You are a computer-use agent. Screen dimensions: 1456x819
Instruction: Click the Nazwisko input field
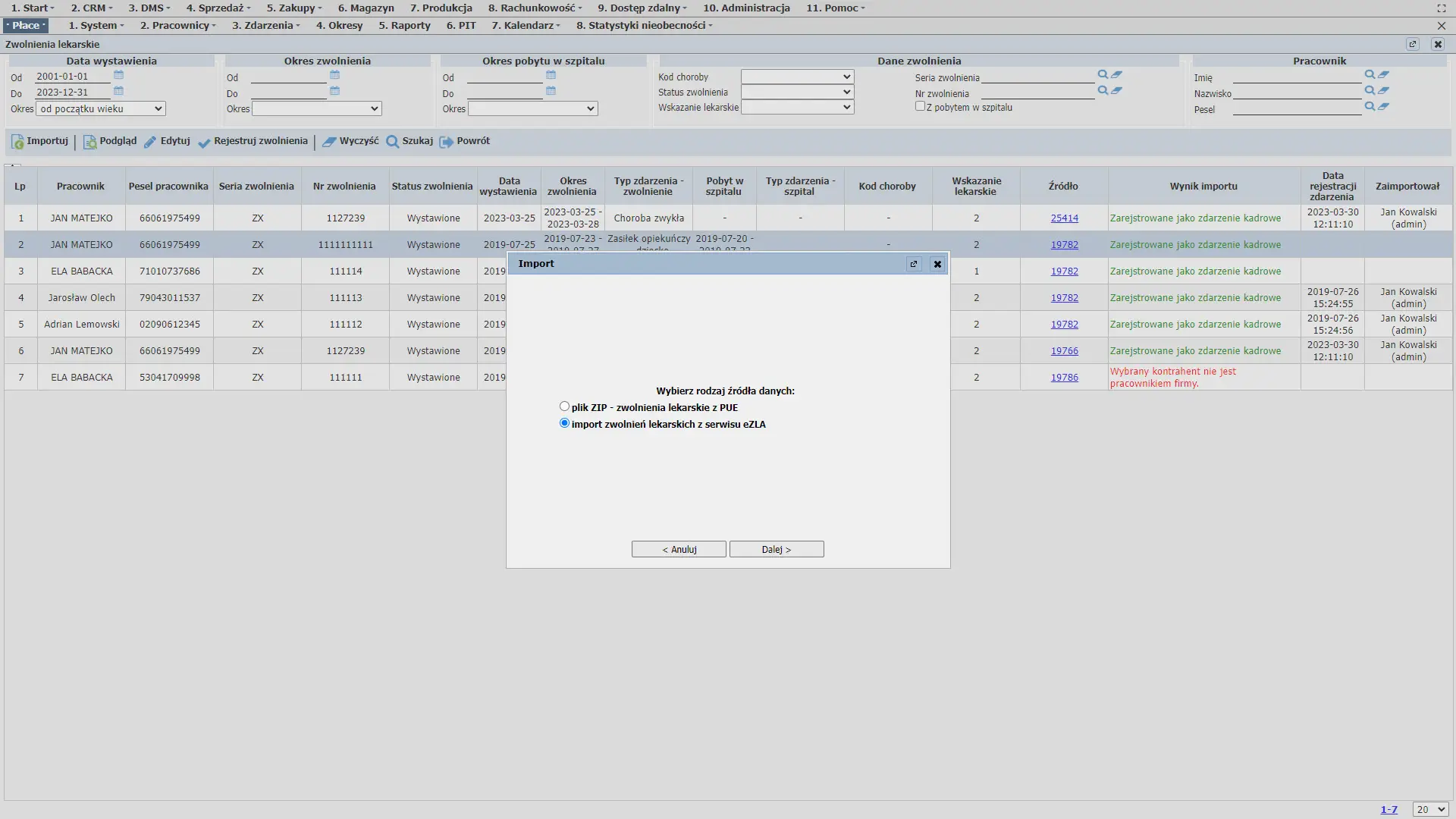[1297, 93]
